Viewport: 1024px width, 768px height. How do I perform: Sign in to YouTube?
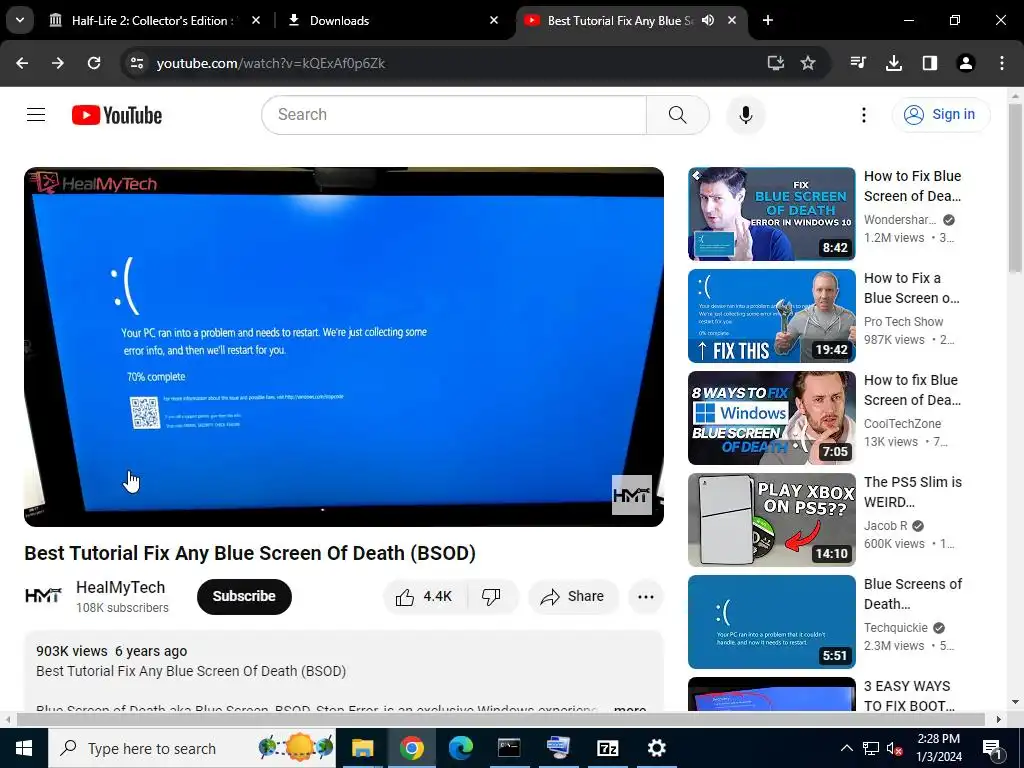coord(940,114)
